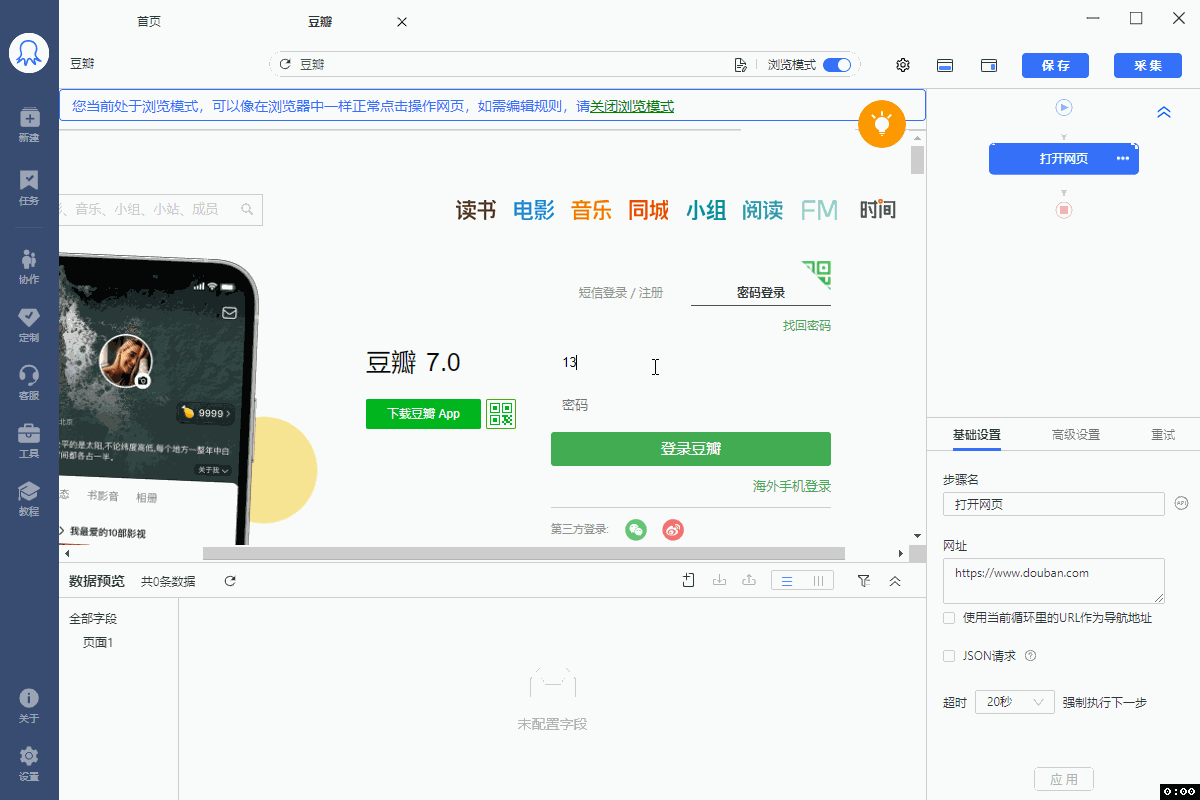Viewport: 1200px width, 800px height.
Task: Switch data preview to horizontal row layout
Action: click(x=787, y=581)
